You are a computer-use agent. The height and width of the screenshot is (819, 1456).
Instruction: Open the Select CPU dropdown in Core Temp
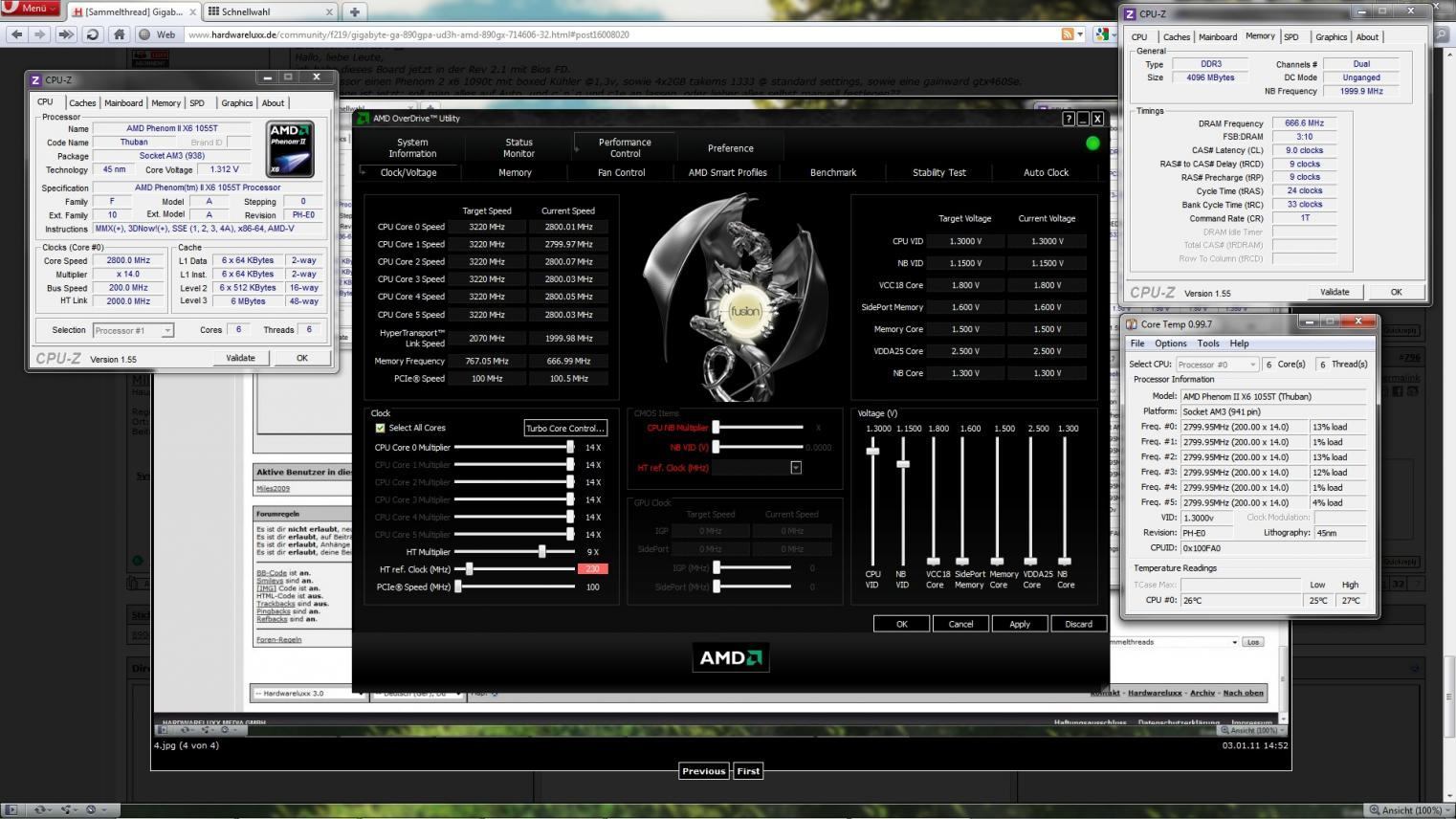(x=1216, y=365)
